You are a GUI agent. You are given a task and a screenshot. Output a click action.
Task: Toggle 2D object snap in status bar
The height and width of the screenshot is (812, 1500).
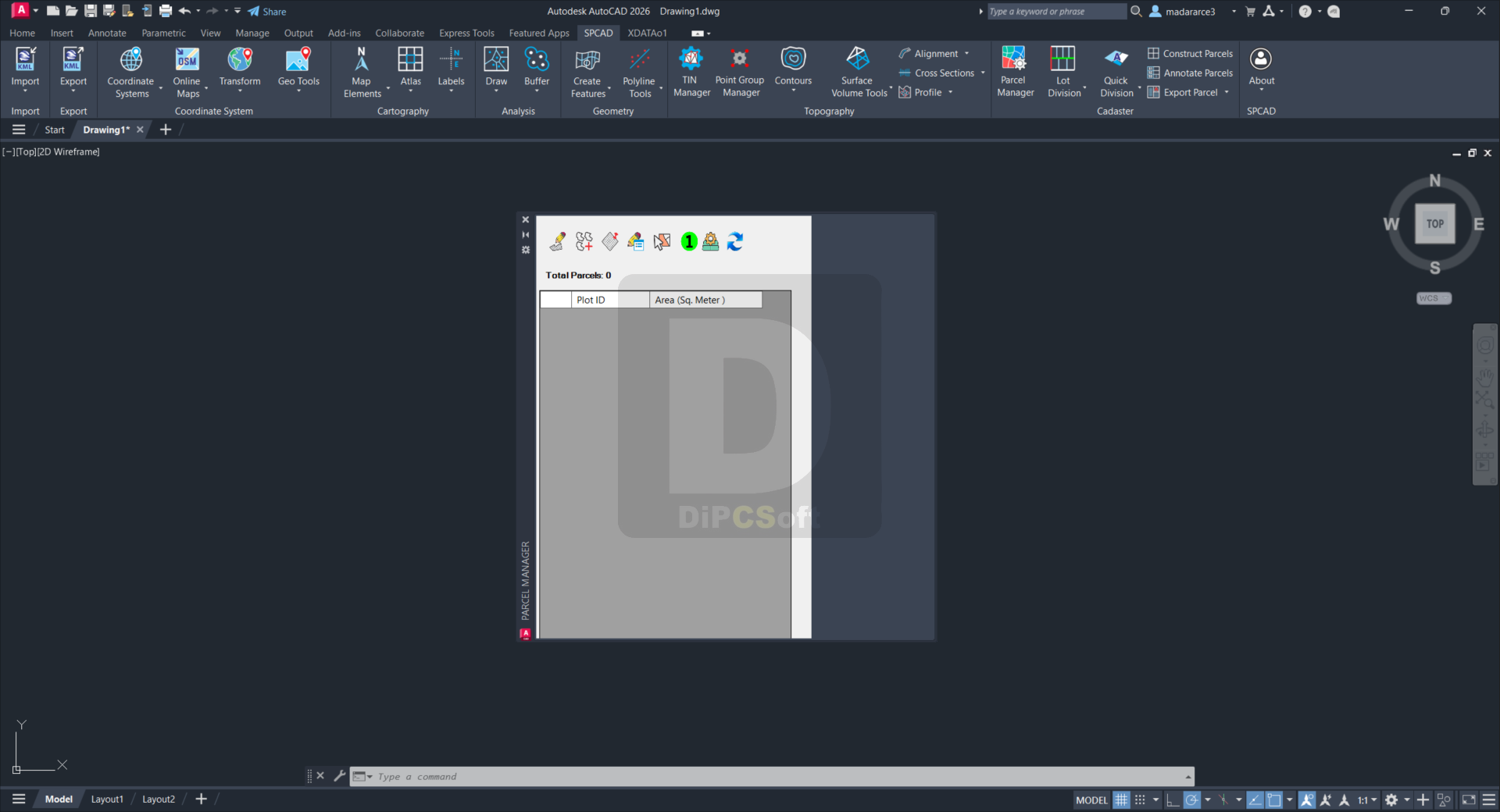pyautogui.click(x=1274, y=800)
